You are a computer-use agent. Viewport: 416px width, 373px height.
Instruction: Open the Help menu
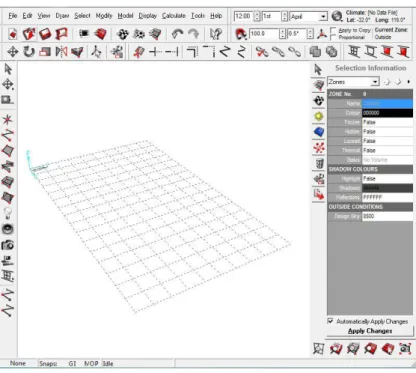tap(216, 16)
